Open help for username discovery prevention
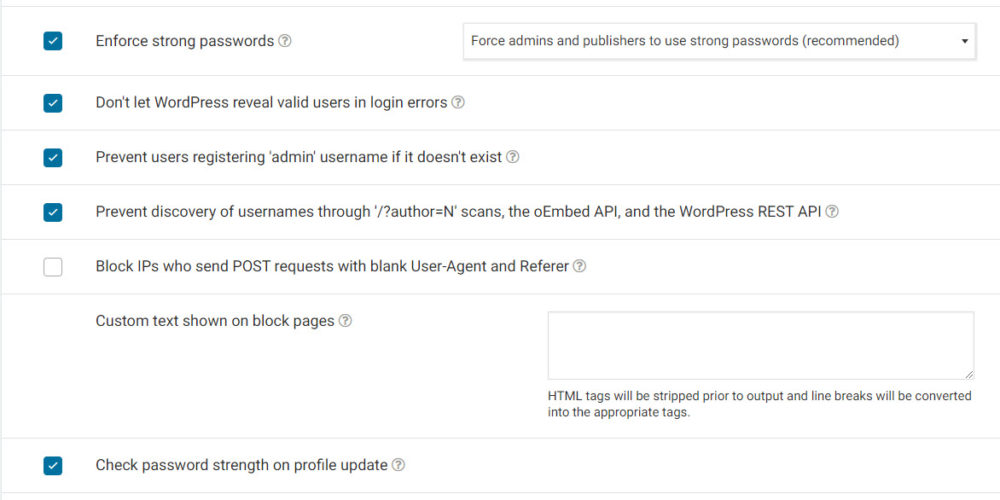The height and width of the screenshot is (500, 1000). click(x=832, y=212)
